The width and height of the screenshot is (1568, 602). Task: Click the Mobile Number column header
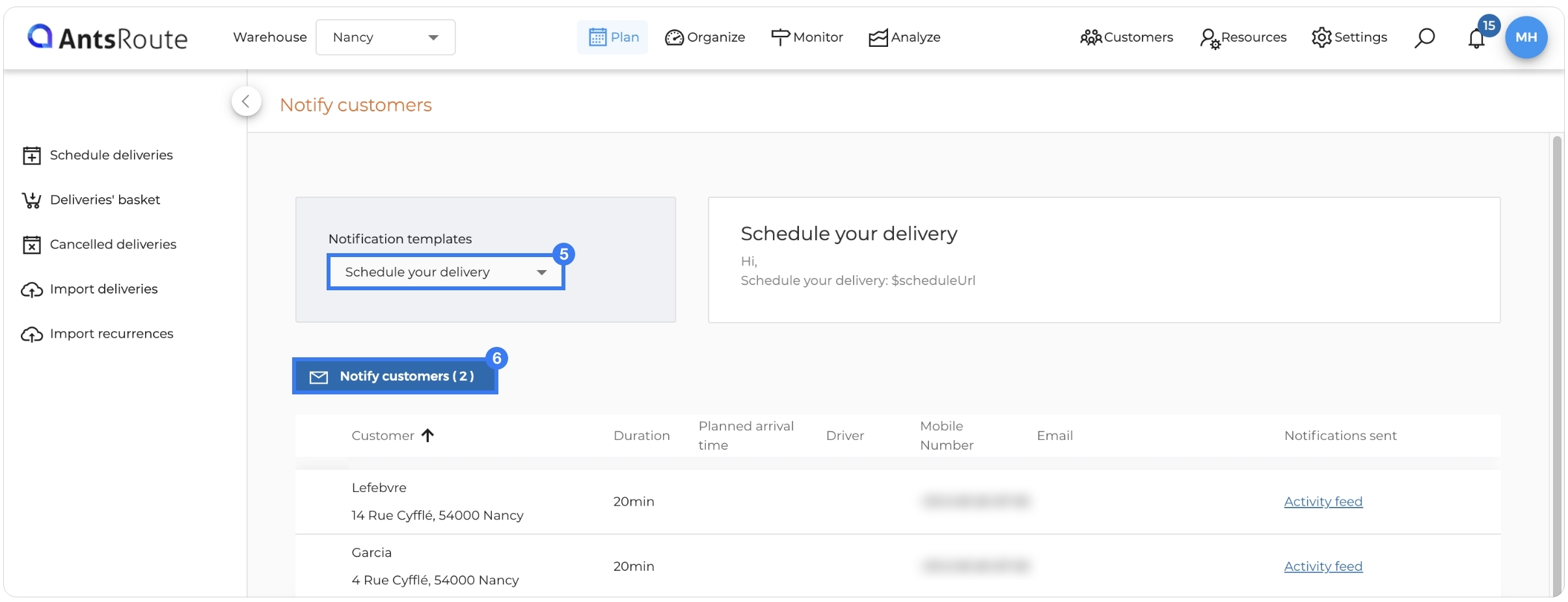tap(947, 435)
